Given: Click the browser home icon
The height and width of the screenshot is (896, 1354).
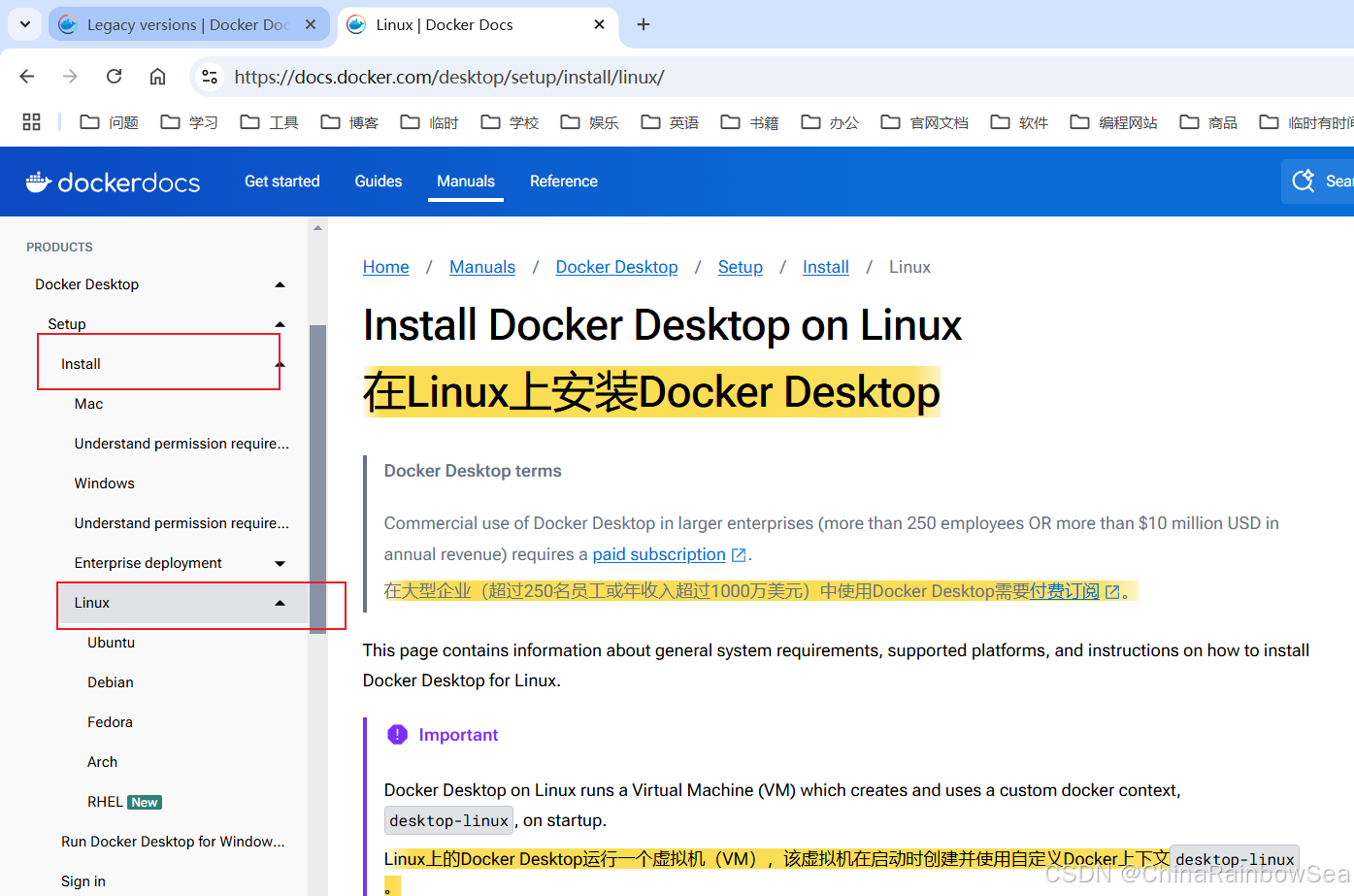Looking at the screenshot, I should click(157, 76).
